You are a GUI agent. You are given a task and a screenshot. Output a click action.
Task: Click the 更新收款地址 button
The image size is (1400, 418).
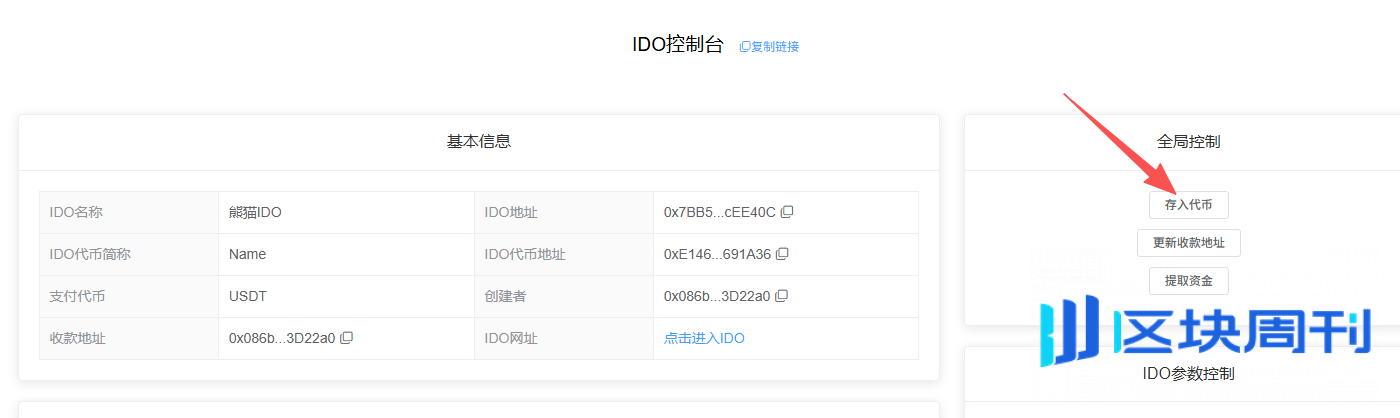coord(1188,243)
